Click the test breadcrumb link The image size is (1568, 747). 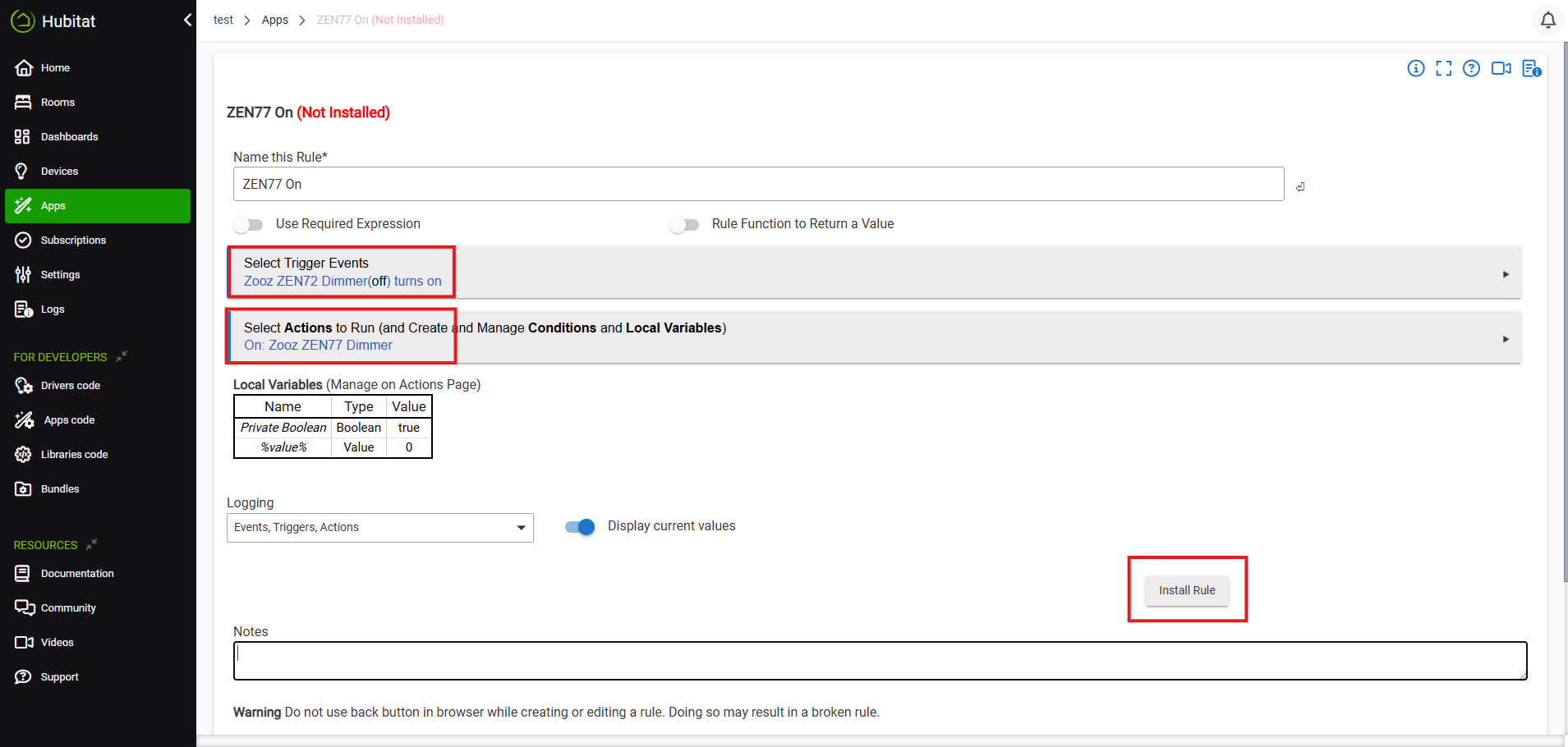(x=223, y=20)
